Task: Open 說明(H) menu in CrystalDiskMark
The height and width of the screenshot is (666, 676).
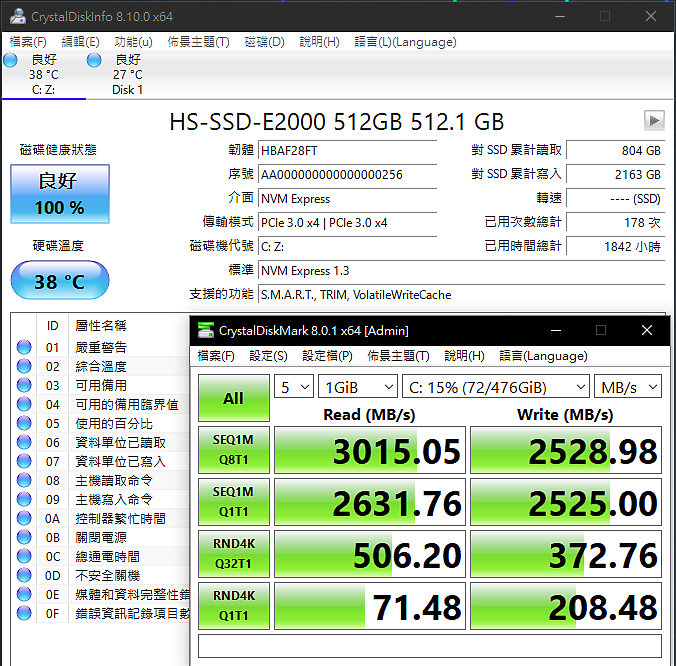Action: 464,356
